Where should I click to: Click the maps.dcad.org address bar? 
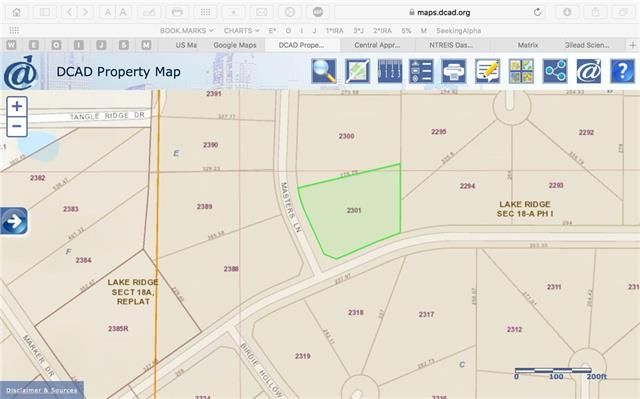[x=440, y=12]
